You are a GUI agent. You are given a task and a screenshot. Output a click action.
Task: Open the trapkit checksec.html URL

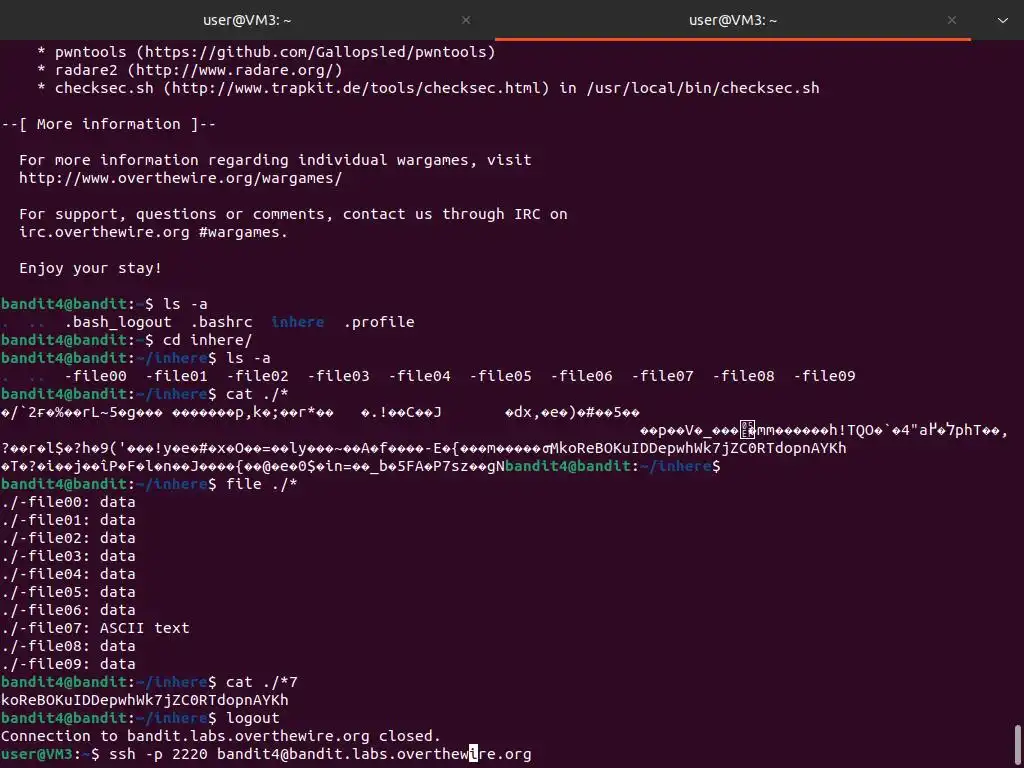356,88
